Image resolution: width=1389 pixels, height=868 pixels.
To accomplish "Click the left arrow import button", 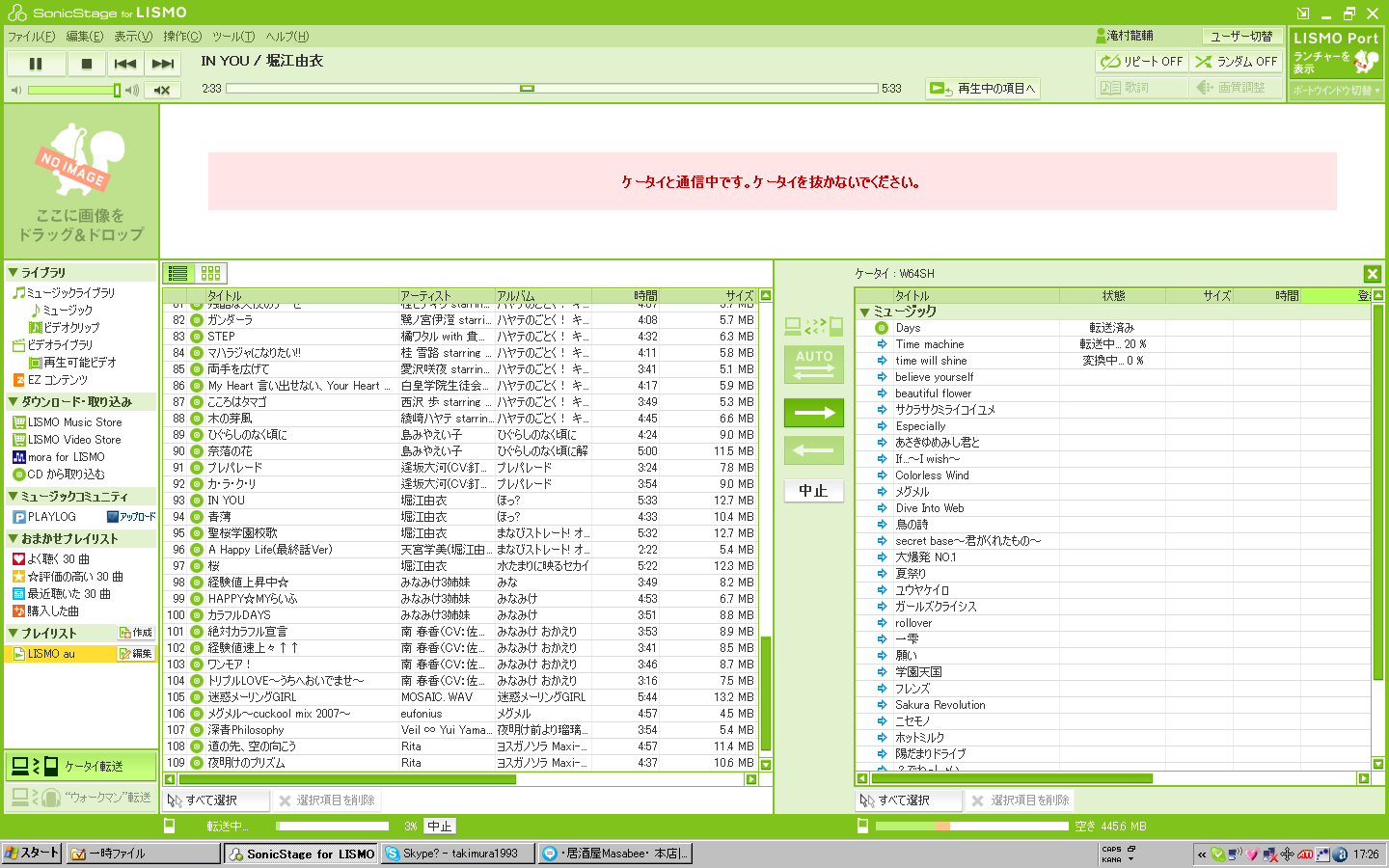I will click(814, 450).
